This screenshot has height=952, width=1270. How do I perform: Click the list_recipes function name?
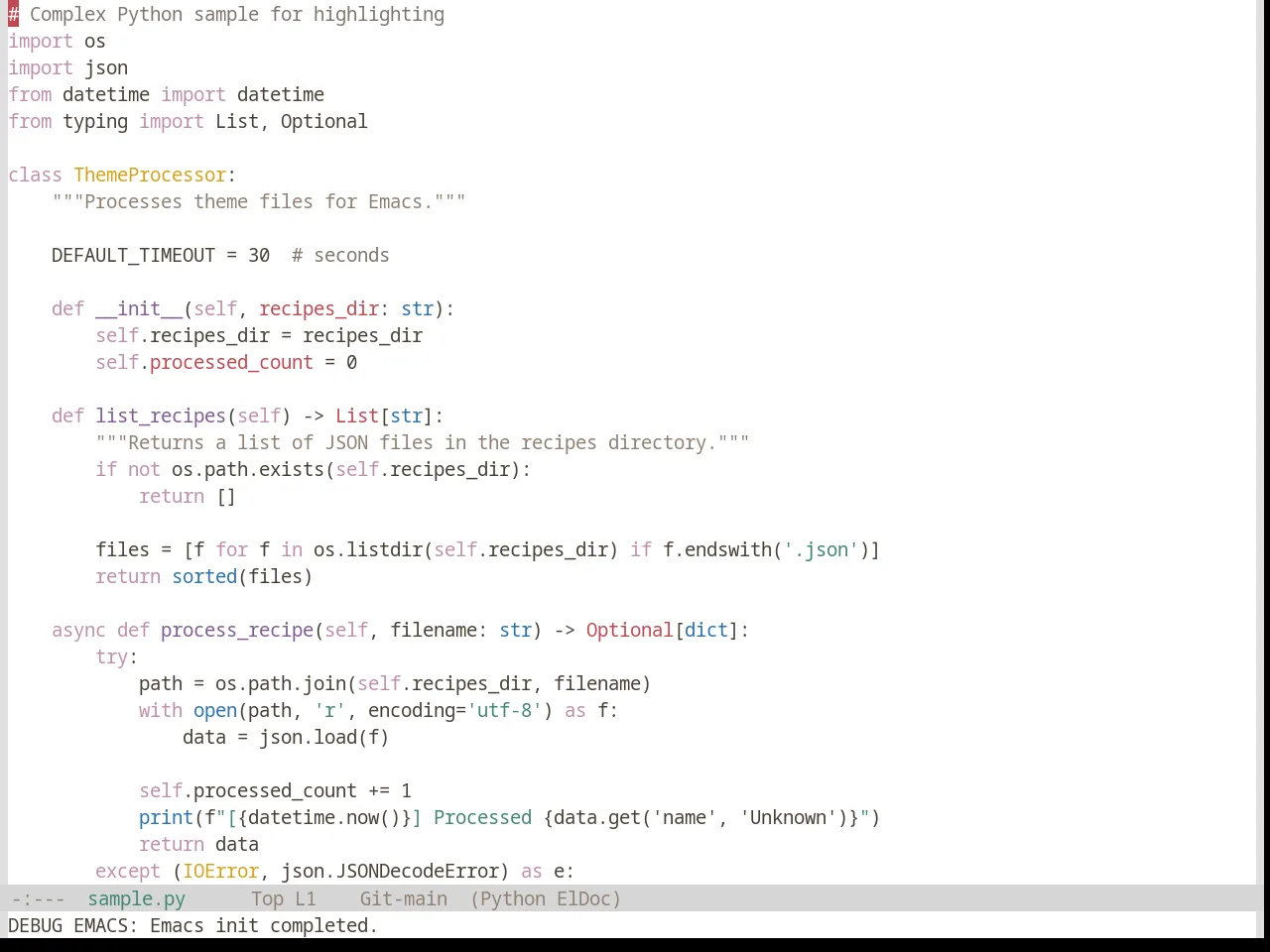click(x=161, y=416)
